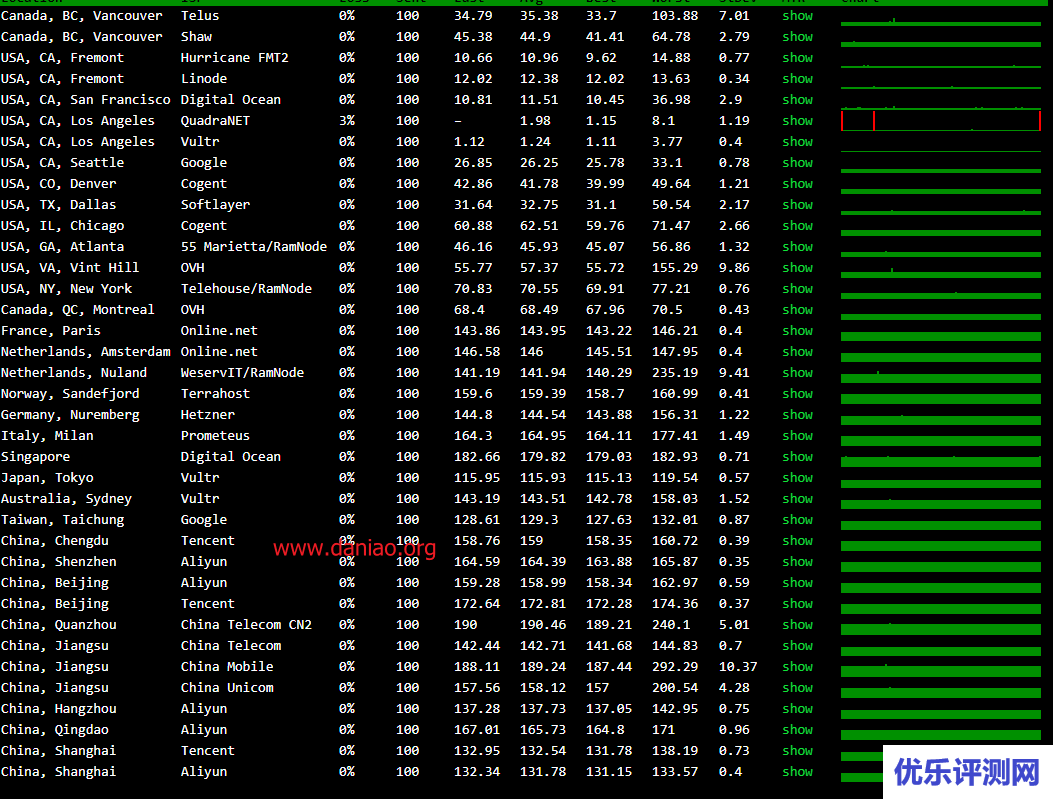Click show for Taiwan, Taichung Google row
Image resolution: width=1053 pixels, height=799 pixels.
797,520
